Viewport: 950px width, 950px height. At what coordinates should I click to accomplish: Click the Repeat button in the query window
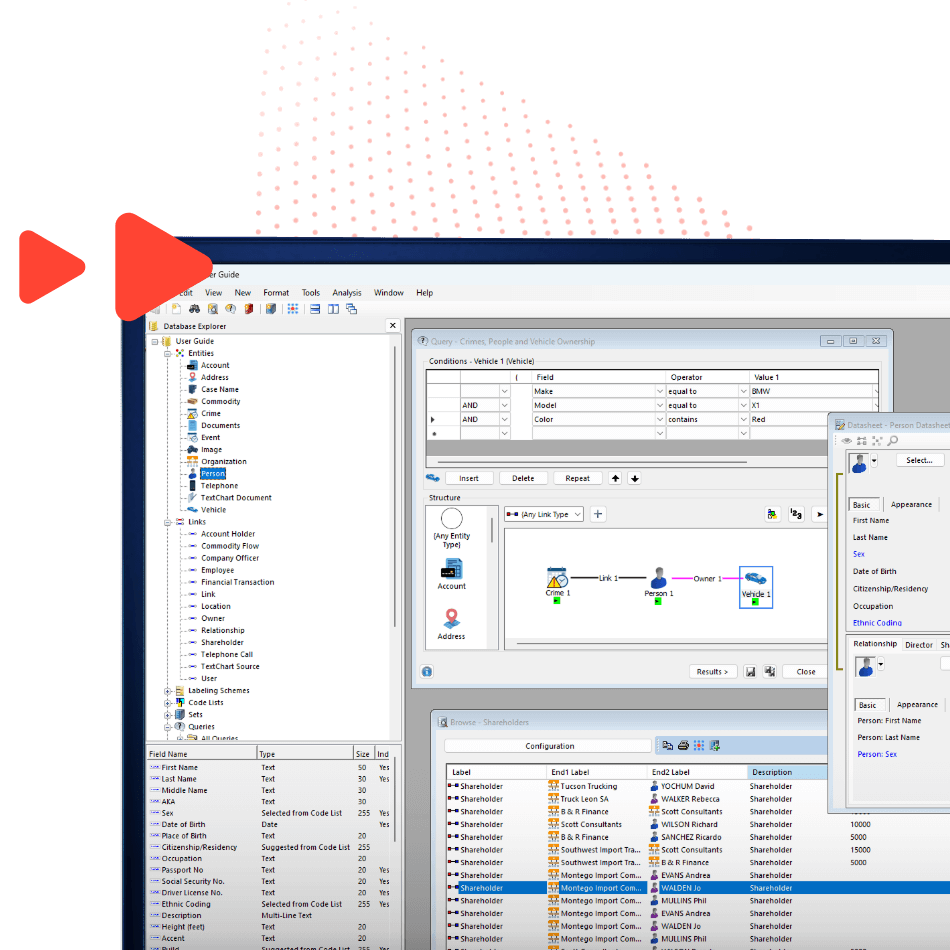578,477
